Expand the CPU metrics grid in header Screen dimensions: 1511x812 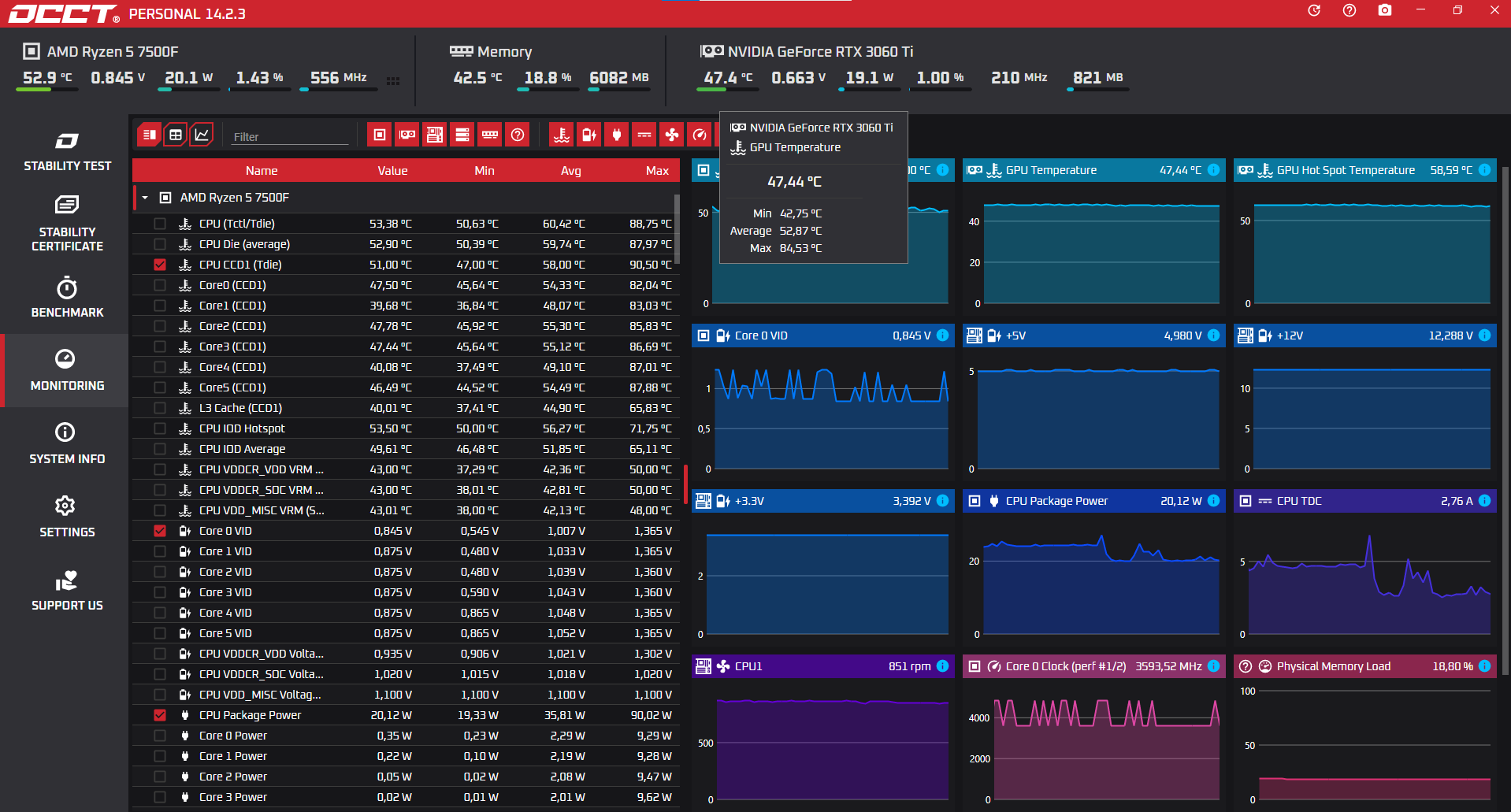(393, 80)
